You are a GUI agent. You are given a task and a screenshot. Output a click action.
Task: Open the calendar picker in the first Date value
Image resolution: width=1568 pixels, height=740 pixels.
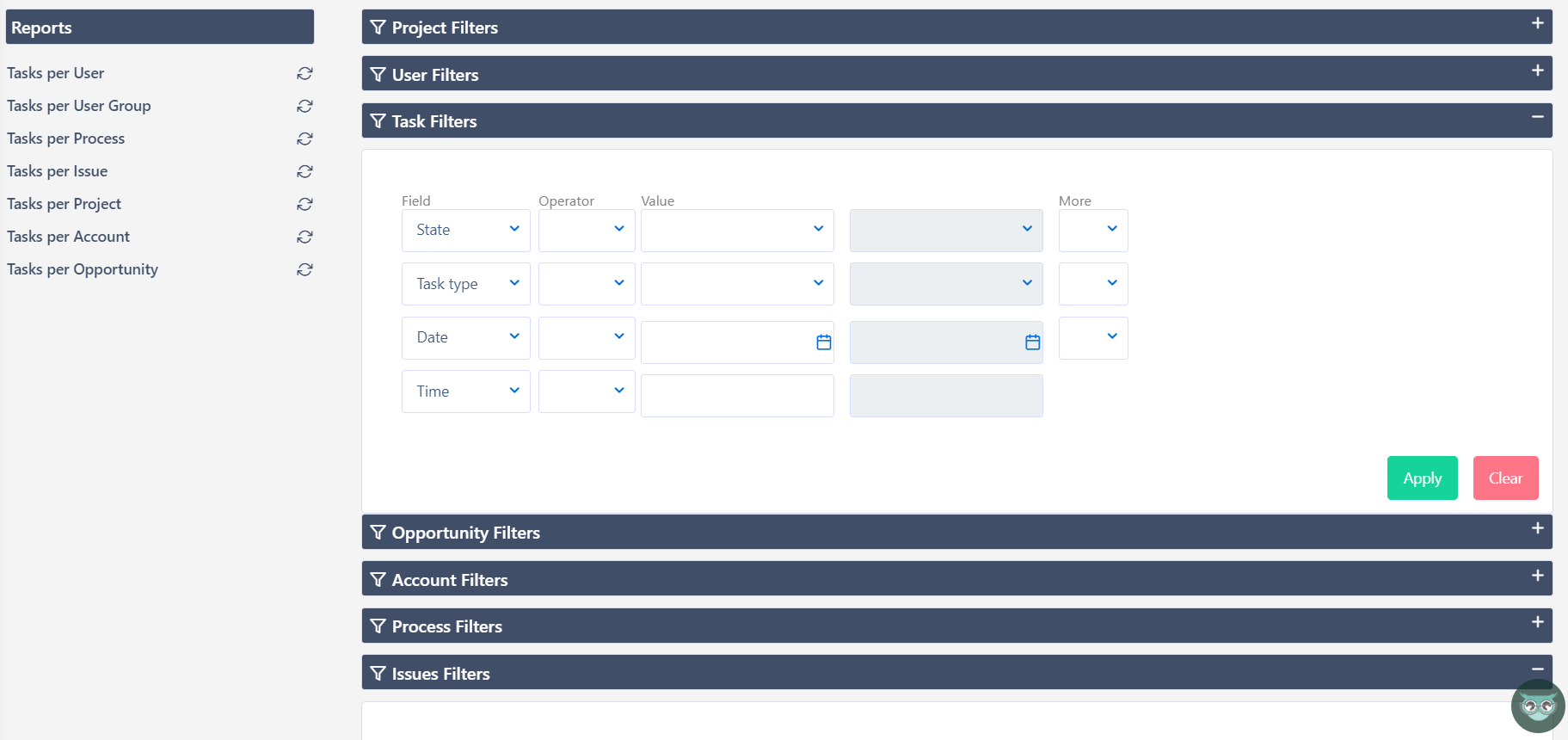[823, 342]
